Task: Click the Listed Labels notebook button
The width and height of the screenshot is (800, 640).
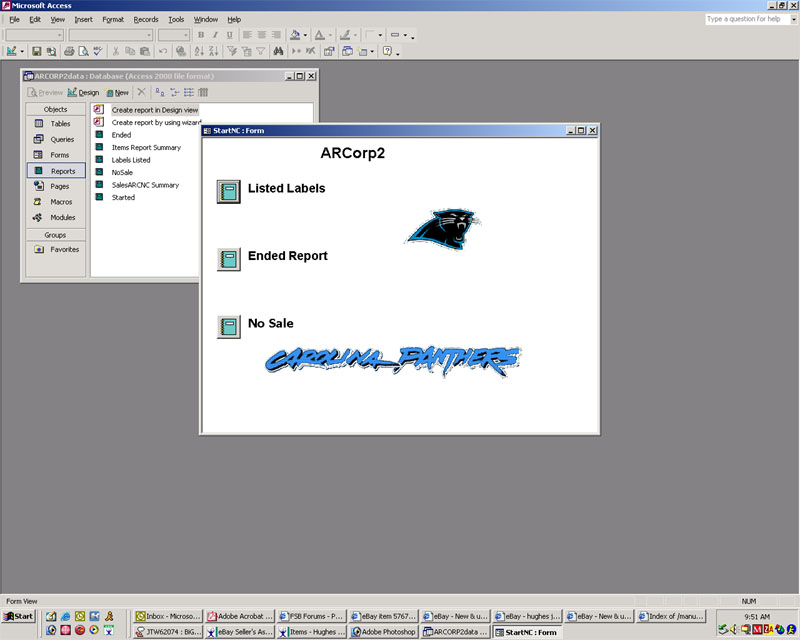Action: 229,191
